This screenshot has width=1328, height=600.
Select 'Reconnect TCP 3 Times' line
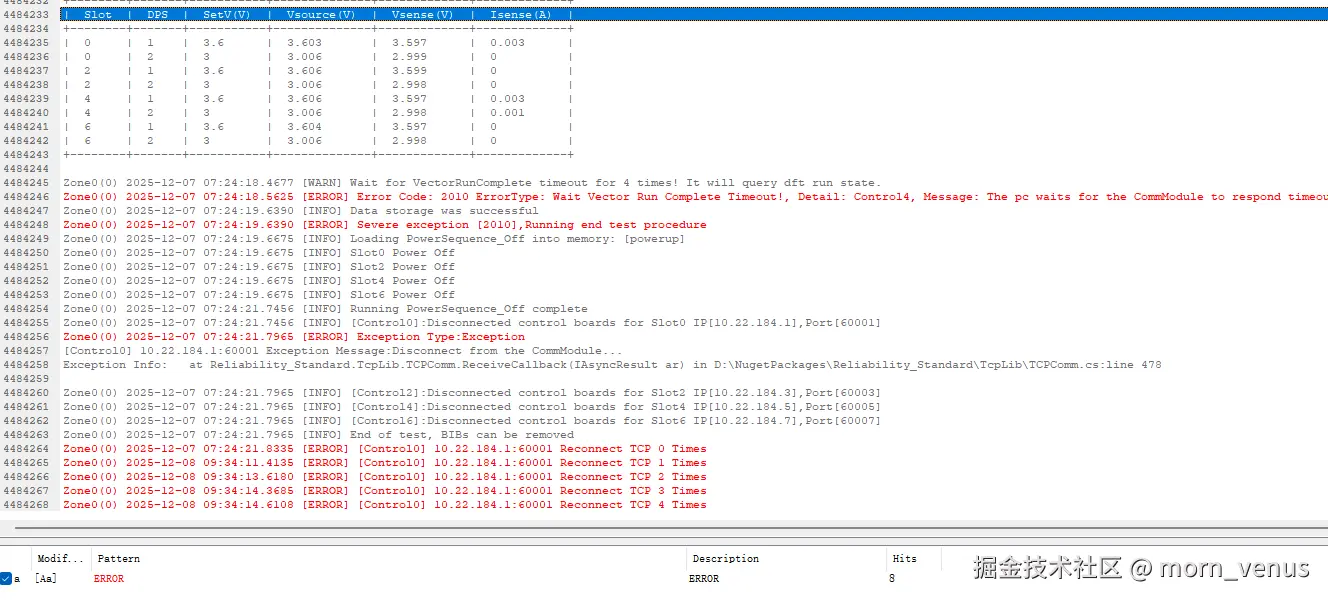click(385, 491)
